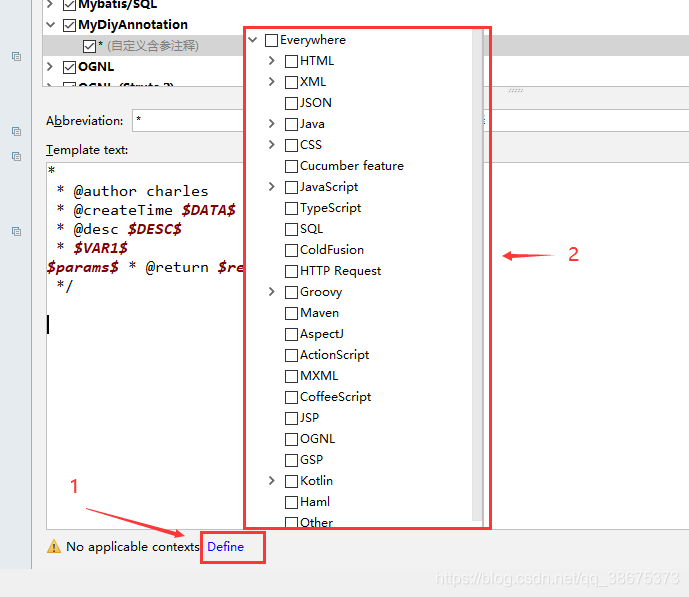Screen dimensions: 689x597
Task: Expand the OGNL template group
Action: point(50,67)
